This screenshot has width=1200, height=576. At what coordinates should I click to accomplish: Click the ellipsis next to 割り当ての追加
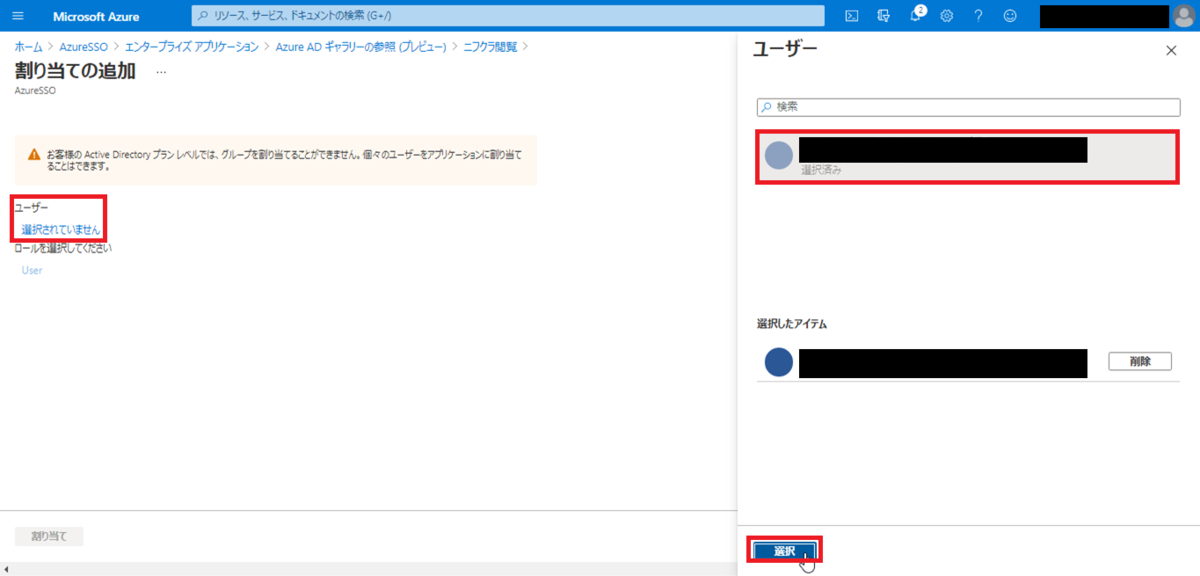click(162, 72)
